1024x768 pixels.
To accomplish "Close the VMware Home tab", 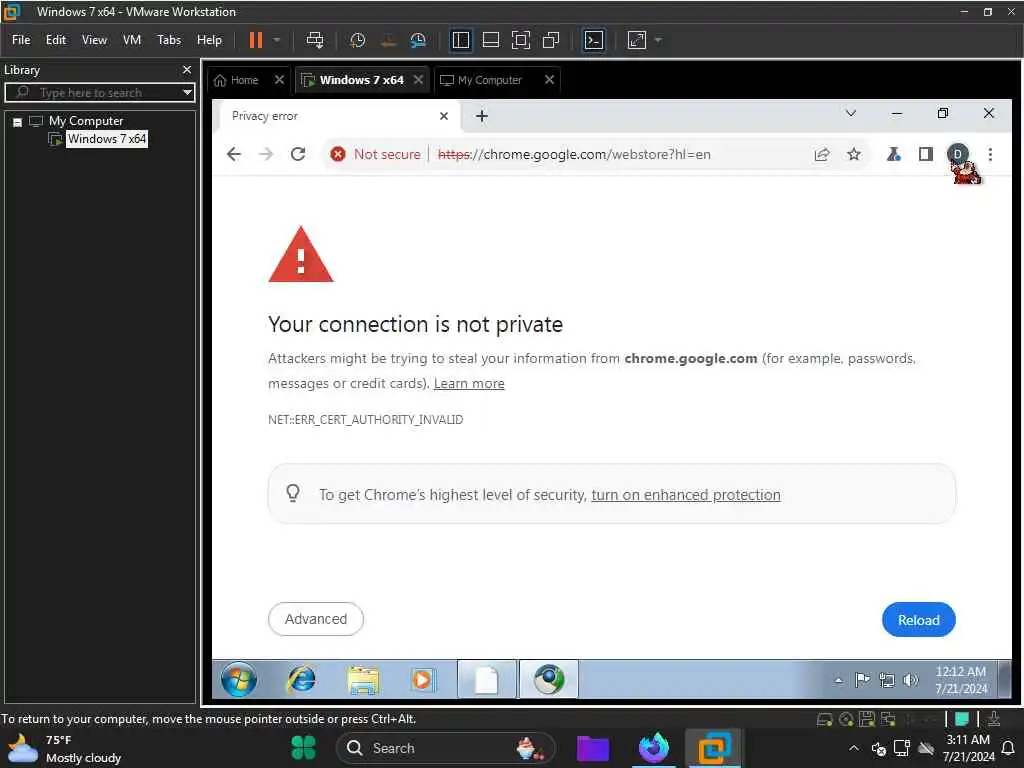I will point(279,80).
